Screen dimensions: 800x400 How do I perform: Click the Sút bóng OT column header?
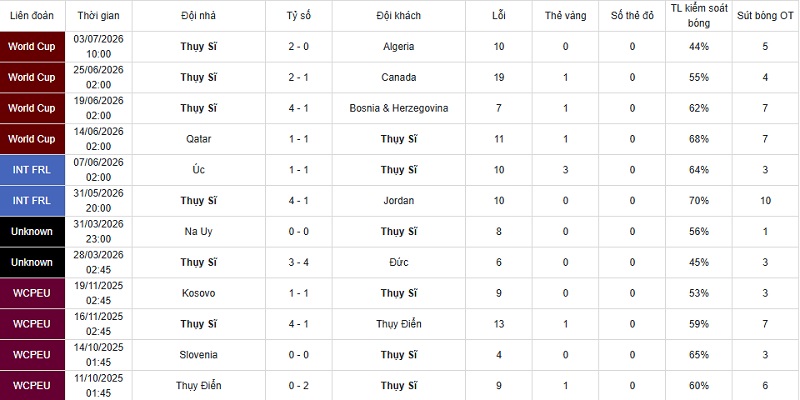coord(765,16)
